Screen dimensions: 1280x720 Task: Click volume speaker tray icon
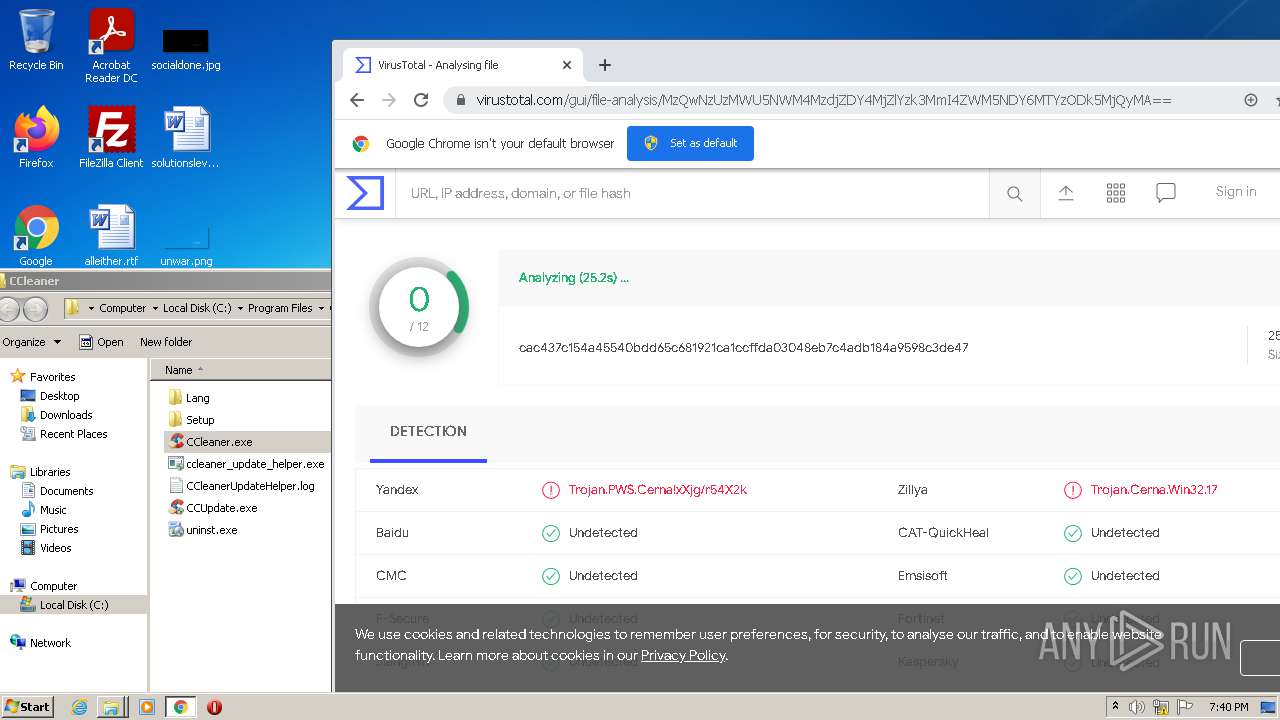(1137, 707)
